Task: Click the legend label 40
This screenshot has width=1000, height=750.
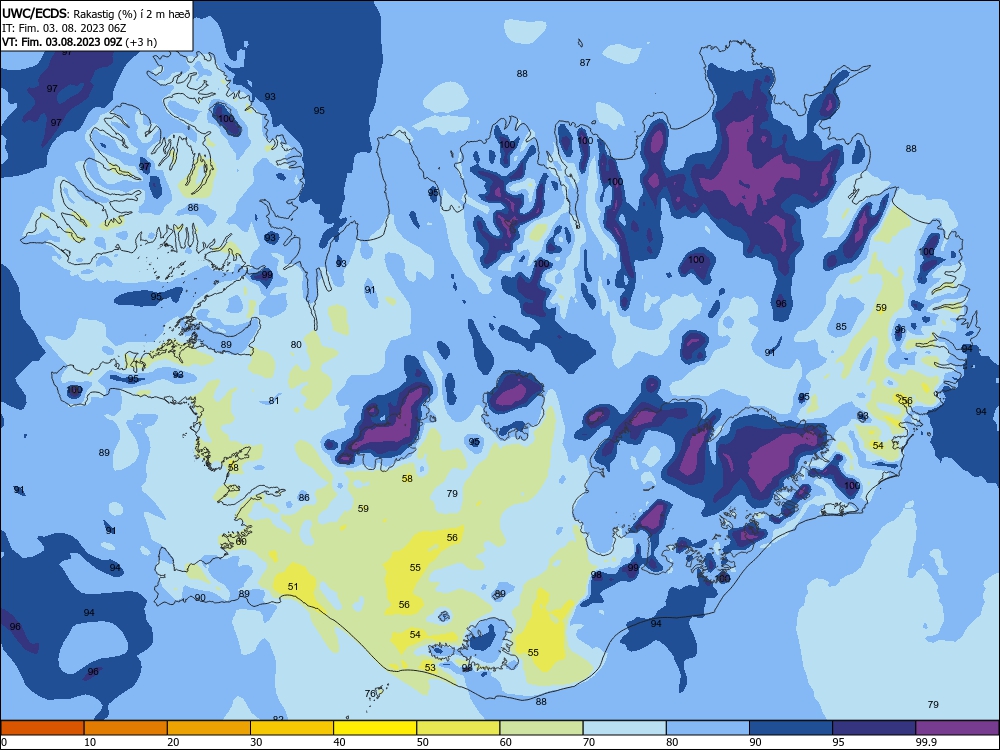Action: click(x=339, y=742)
